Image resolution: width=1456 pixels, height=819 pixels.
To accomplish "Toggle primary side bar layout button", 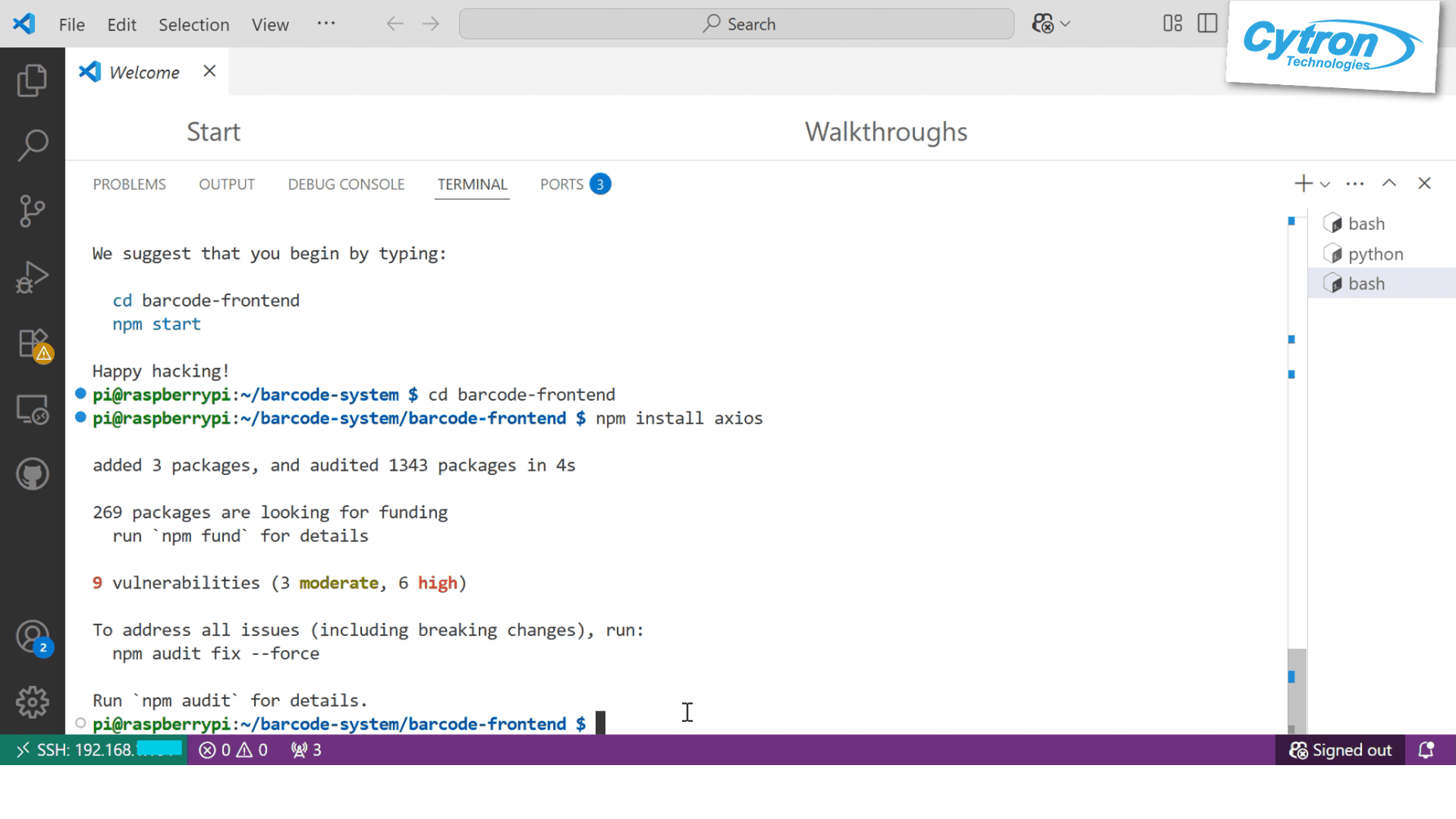I will [x=1207, y=24].
